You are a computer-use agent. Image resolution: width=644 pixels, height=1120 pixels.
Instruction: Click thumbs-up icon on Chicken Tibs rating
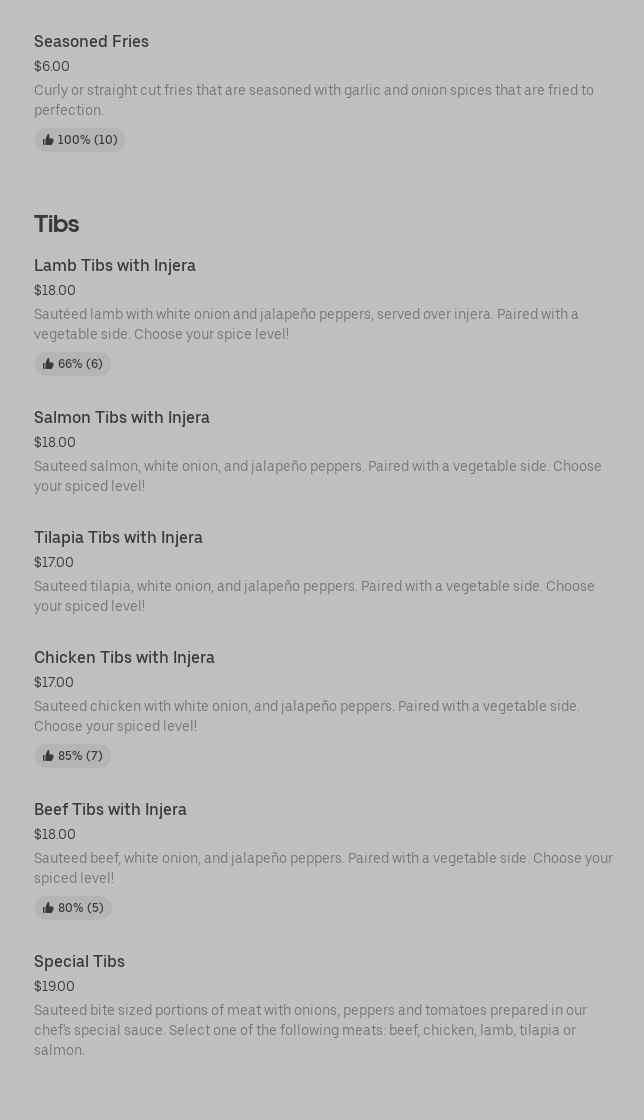[x=48, y=756]
